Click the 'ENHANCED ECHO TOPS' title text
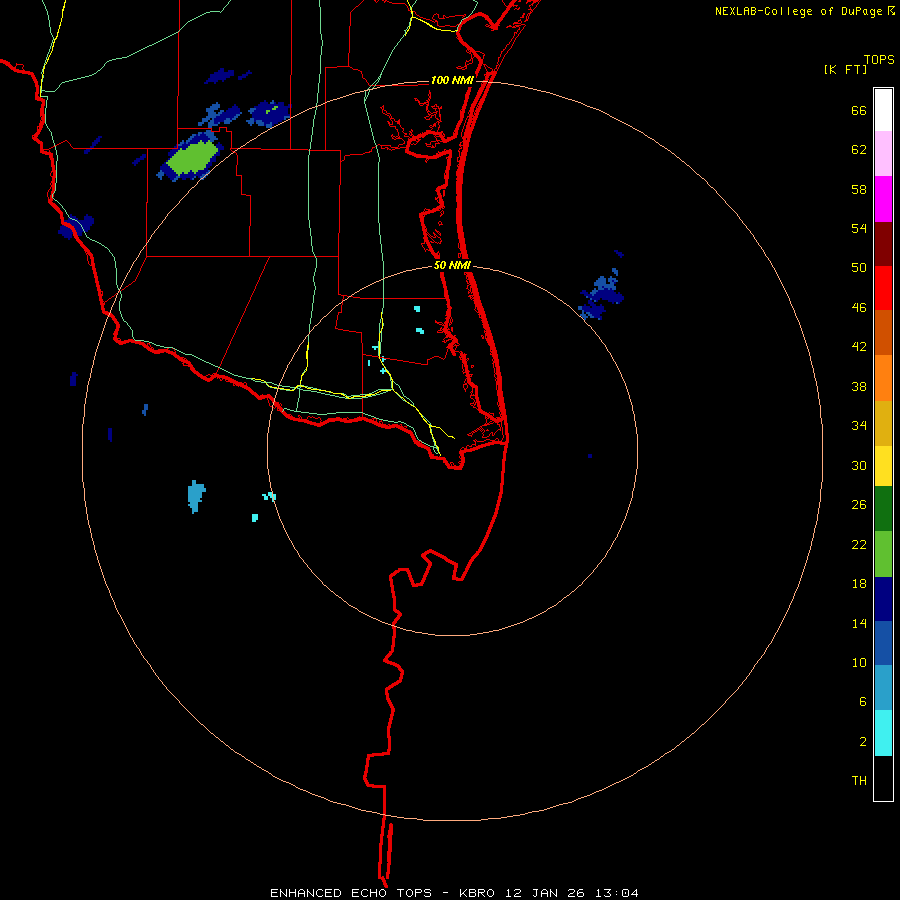Screen dimensions: 900x900 (351, 893)
